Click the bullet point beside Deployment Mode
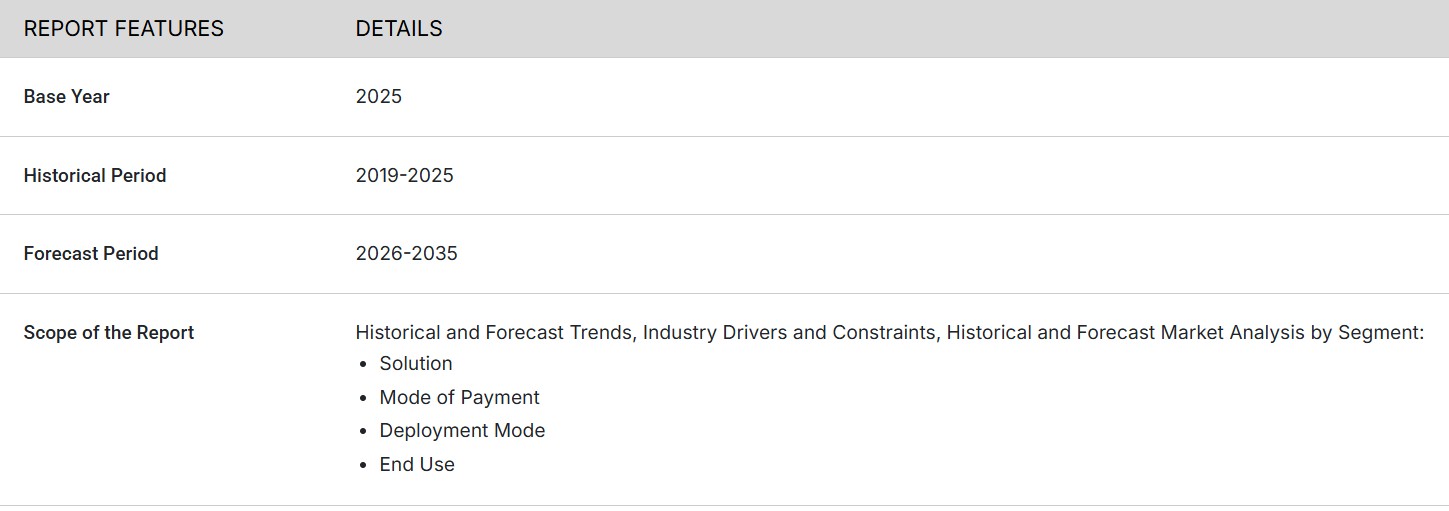The height and width of the screenshot is (511, 1449). [363, 431]
